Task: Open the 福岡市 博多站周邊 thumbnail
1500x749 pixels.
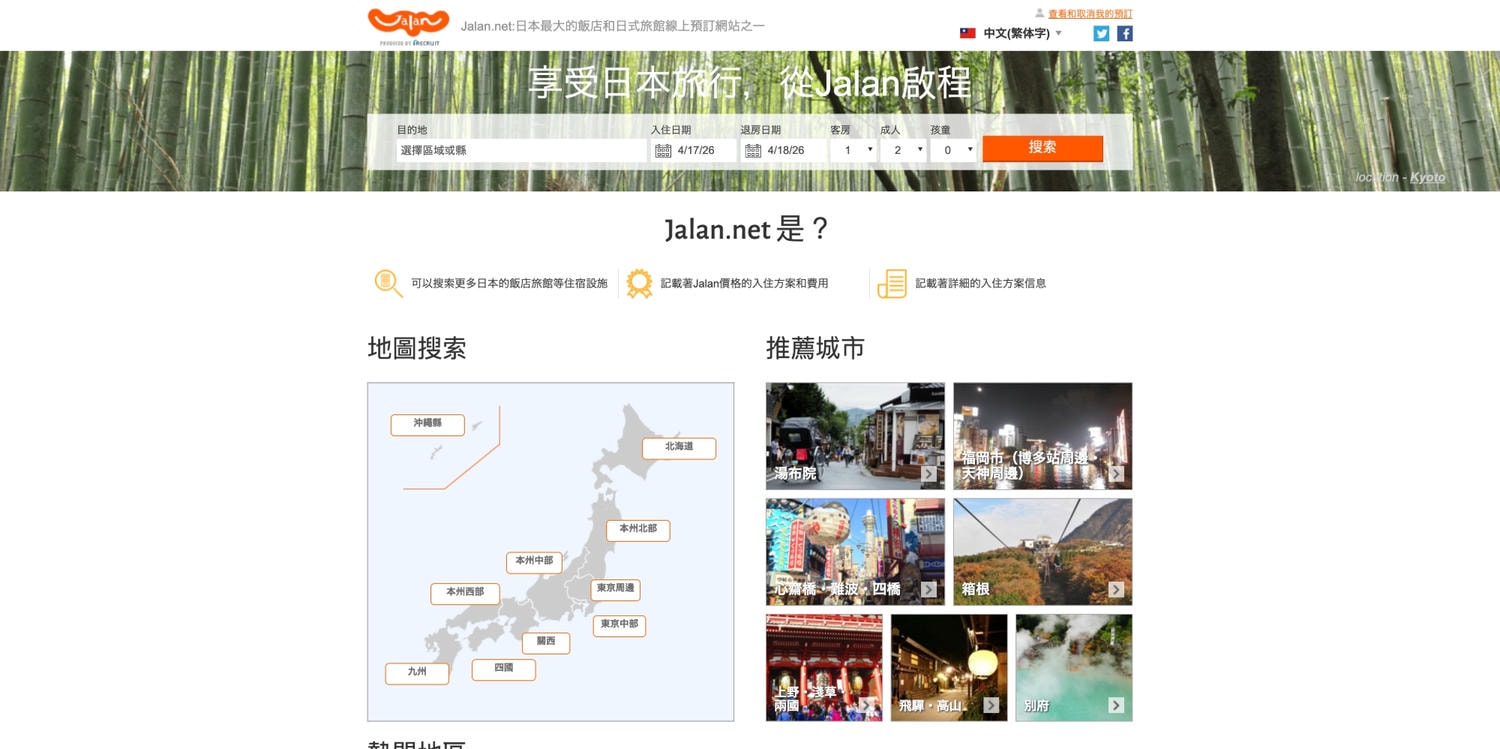Action: [x=1043, y=436]
